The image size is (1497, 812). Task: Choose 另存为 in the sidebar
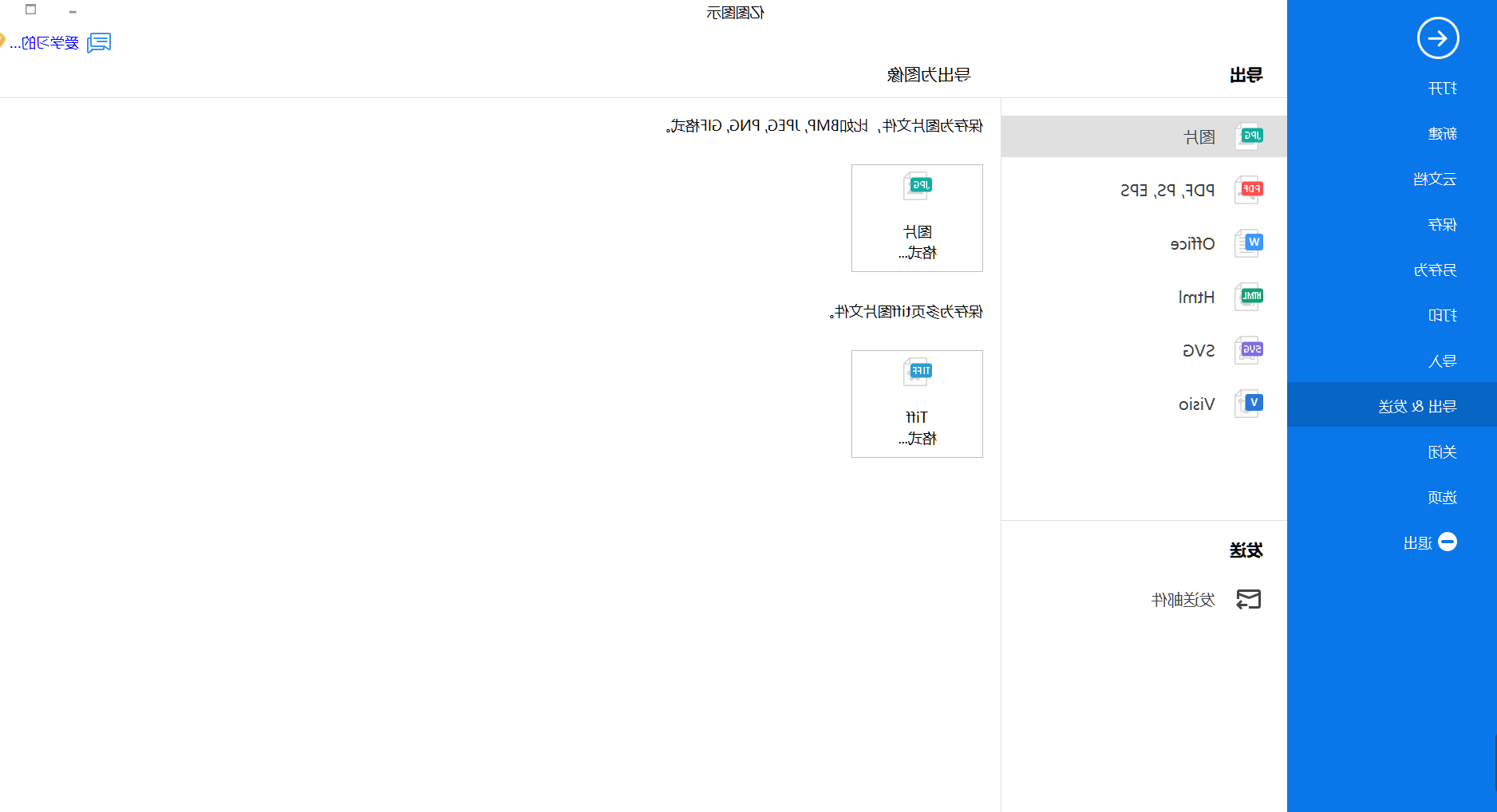pos(1435,270)
